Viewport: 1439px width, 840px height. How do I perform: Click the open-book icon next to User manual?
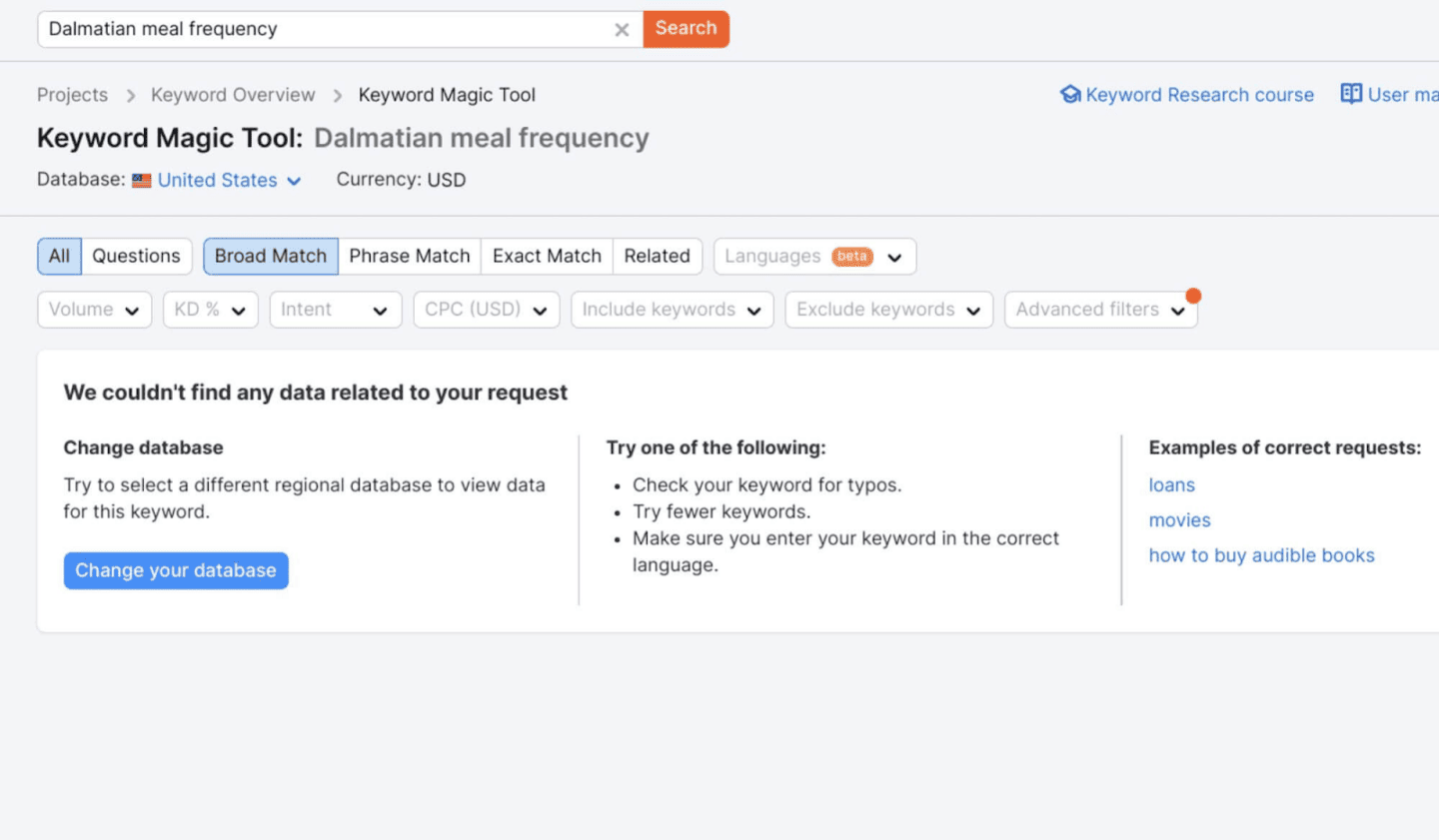1350,94
